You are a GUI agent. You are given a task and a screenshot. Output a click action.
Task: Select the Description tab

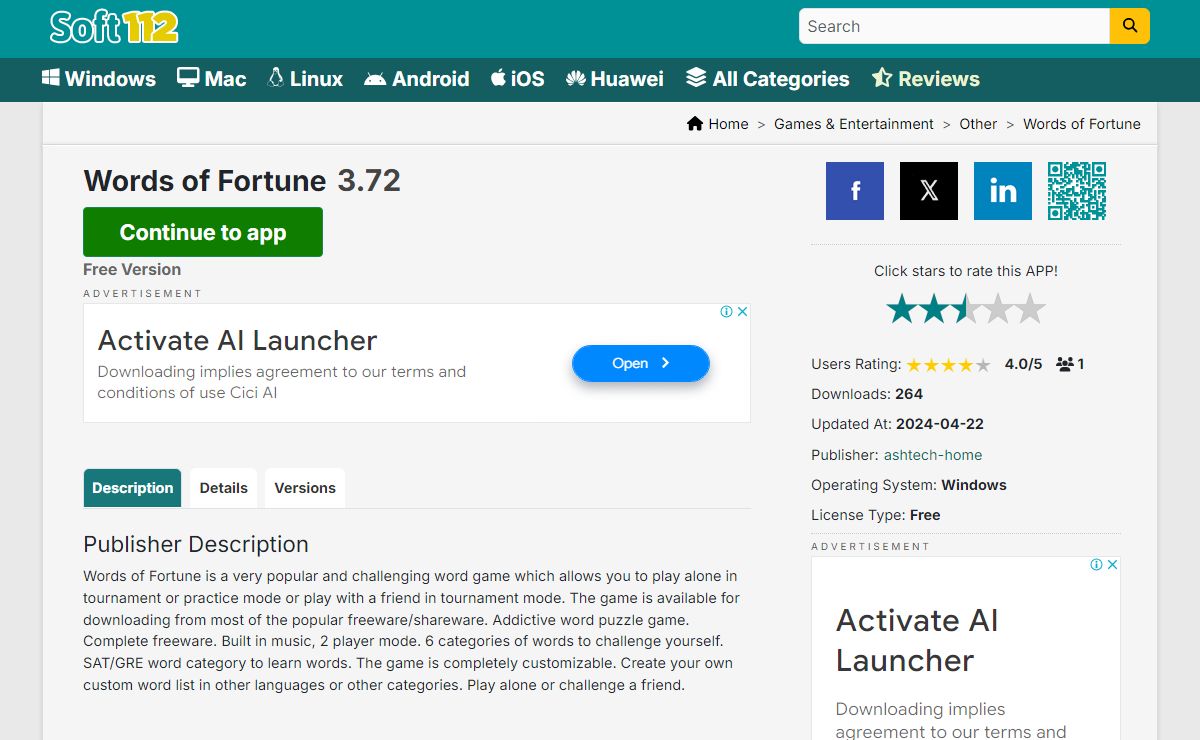pyautogui.click(x=132, y=488)
